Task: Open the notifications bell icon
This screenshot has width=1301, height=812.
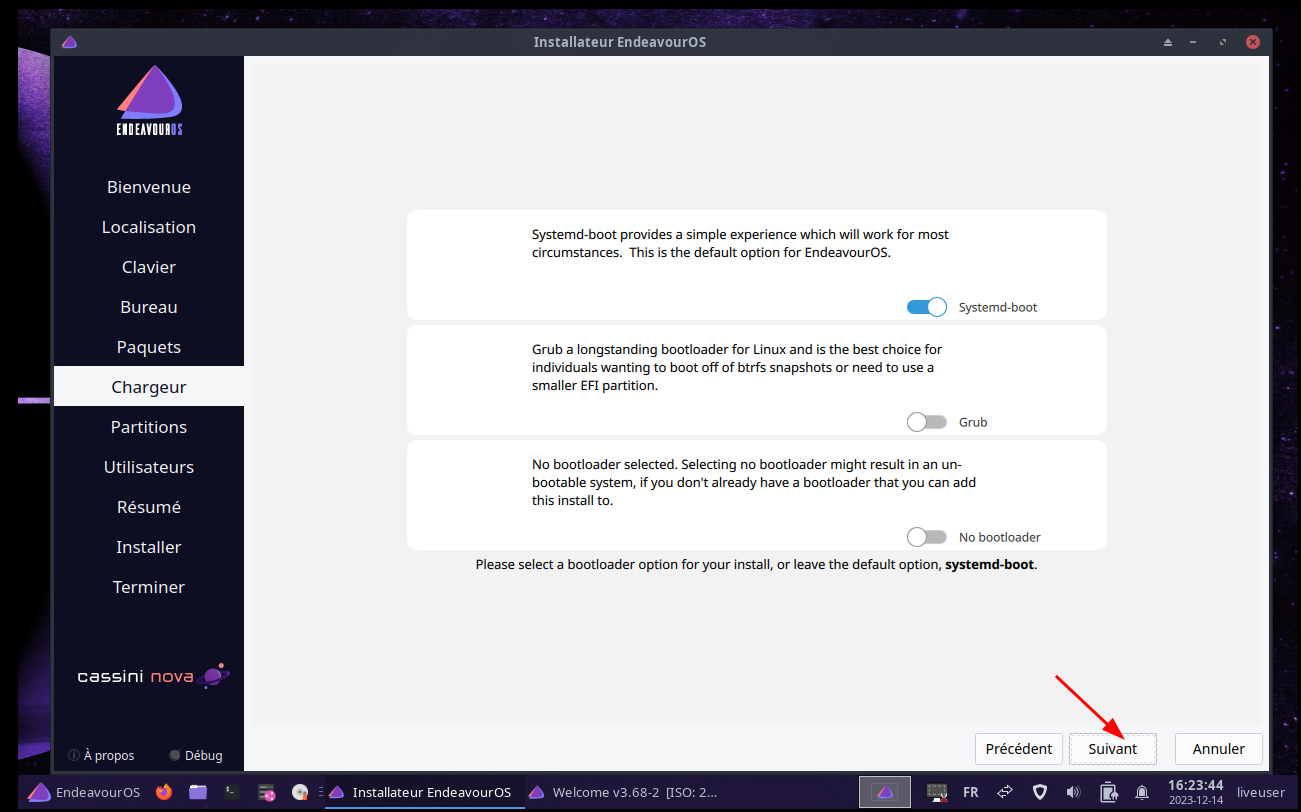Action: (x=1141, y=792)
